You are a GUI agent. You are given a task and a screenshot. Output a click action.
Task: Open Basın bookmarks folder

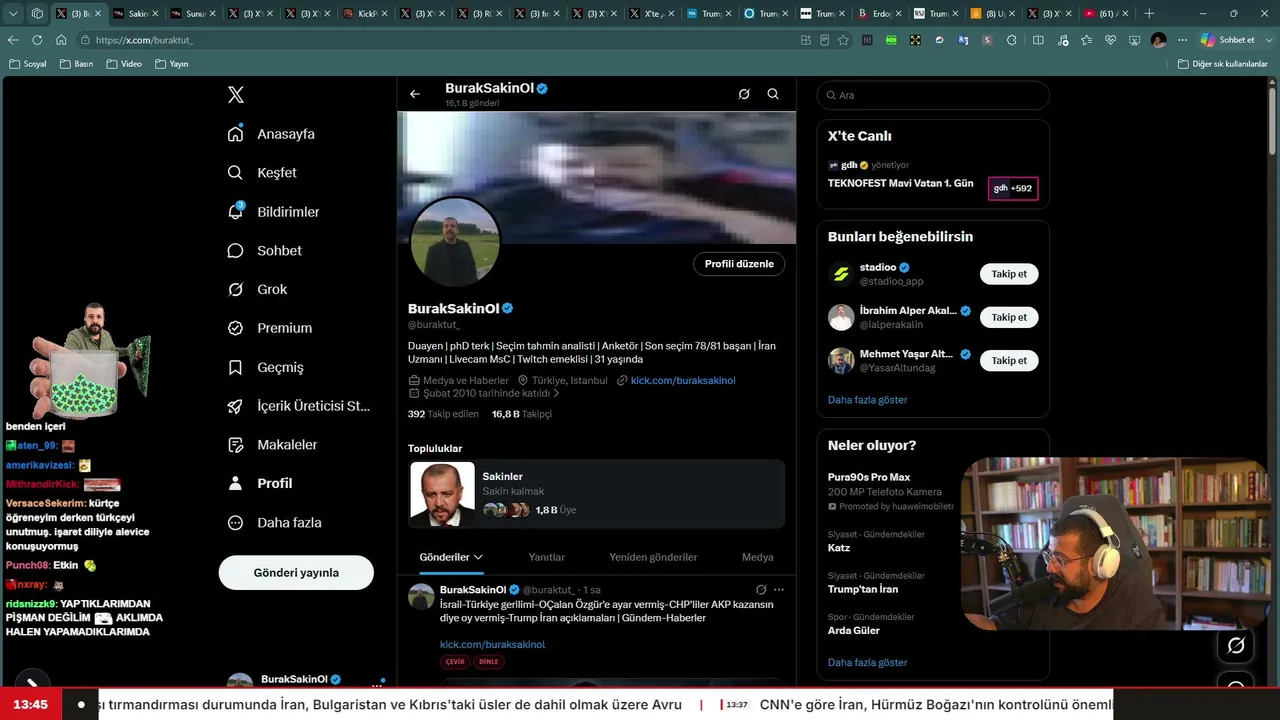coord(76,64)
